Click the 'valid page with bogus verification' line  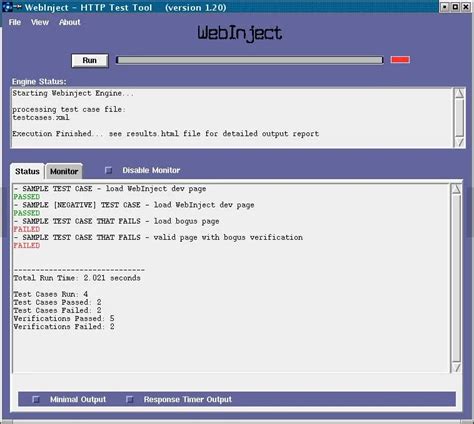158,237
